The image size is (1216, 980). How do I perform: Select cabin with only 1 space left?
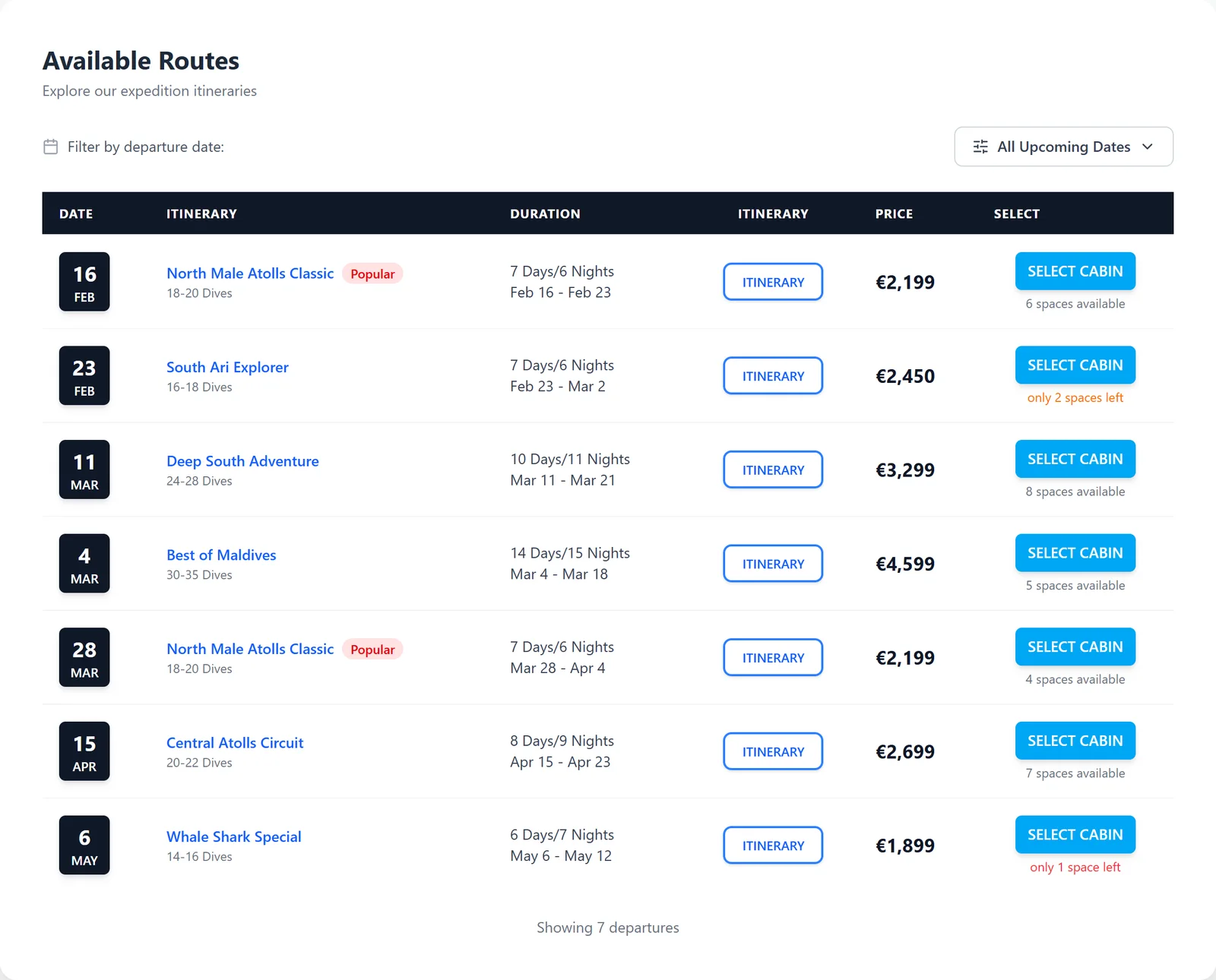pyautogui.click(x=1075, y=835)
